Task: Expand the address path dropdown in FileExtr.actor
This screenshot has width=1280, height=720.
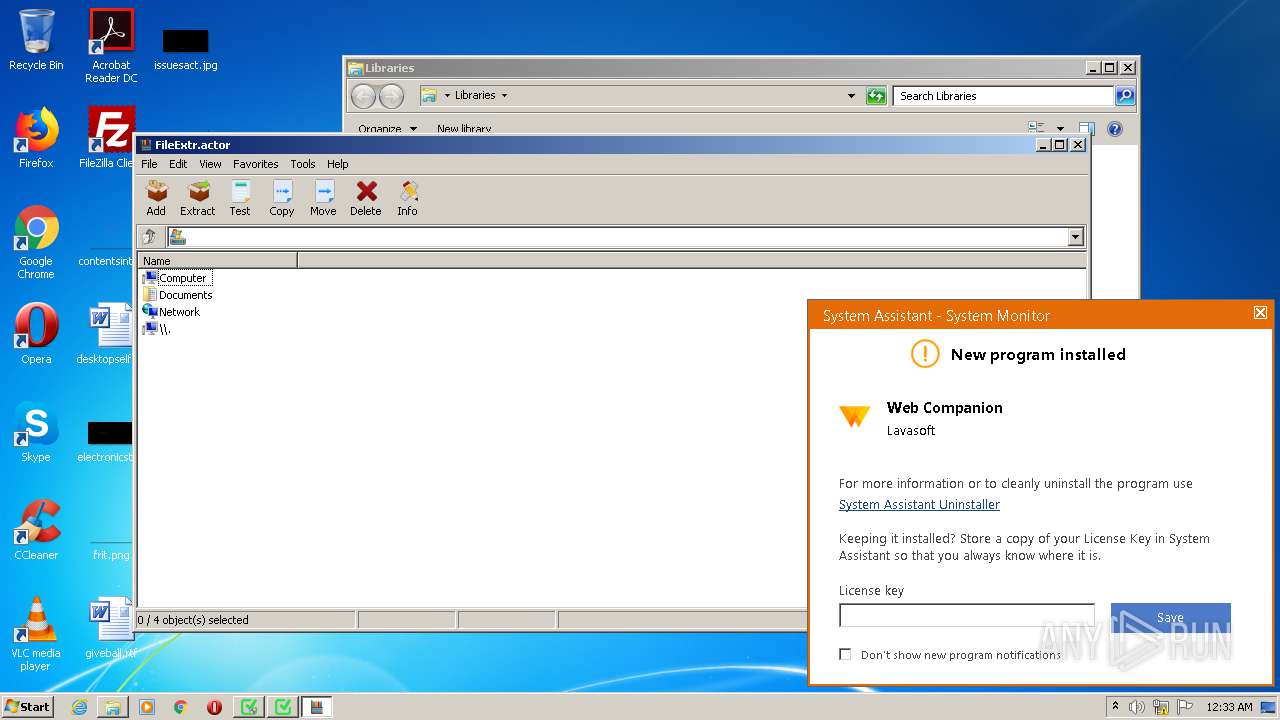Action: point(1076,237)
